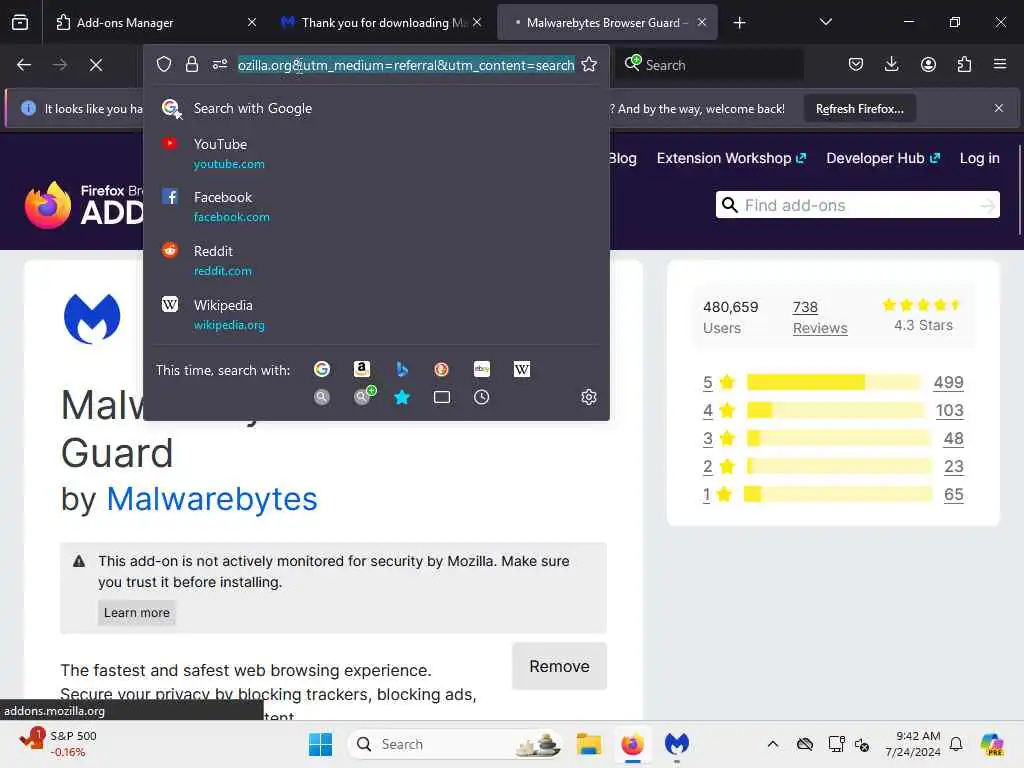
Task: Click Refresh Firefox button
Action: (859, 108)
